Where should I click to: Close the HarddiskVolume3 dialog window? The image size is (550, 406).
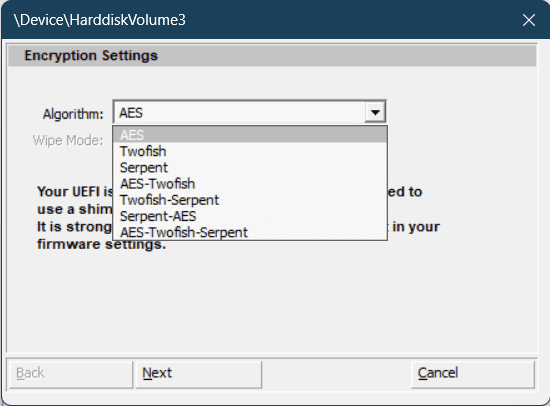529,20
